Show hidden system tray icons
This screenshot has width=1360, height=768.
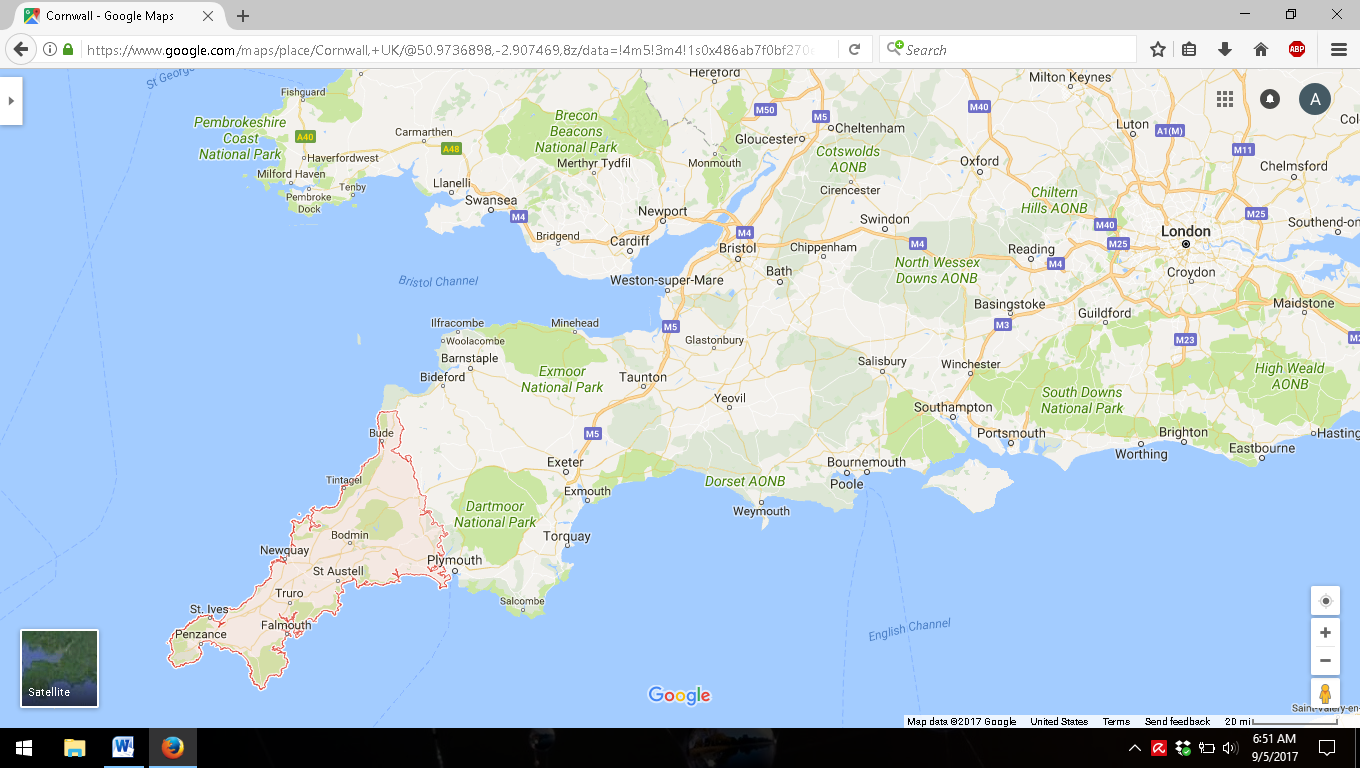click(x=1135, y=748)
